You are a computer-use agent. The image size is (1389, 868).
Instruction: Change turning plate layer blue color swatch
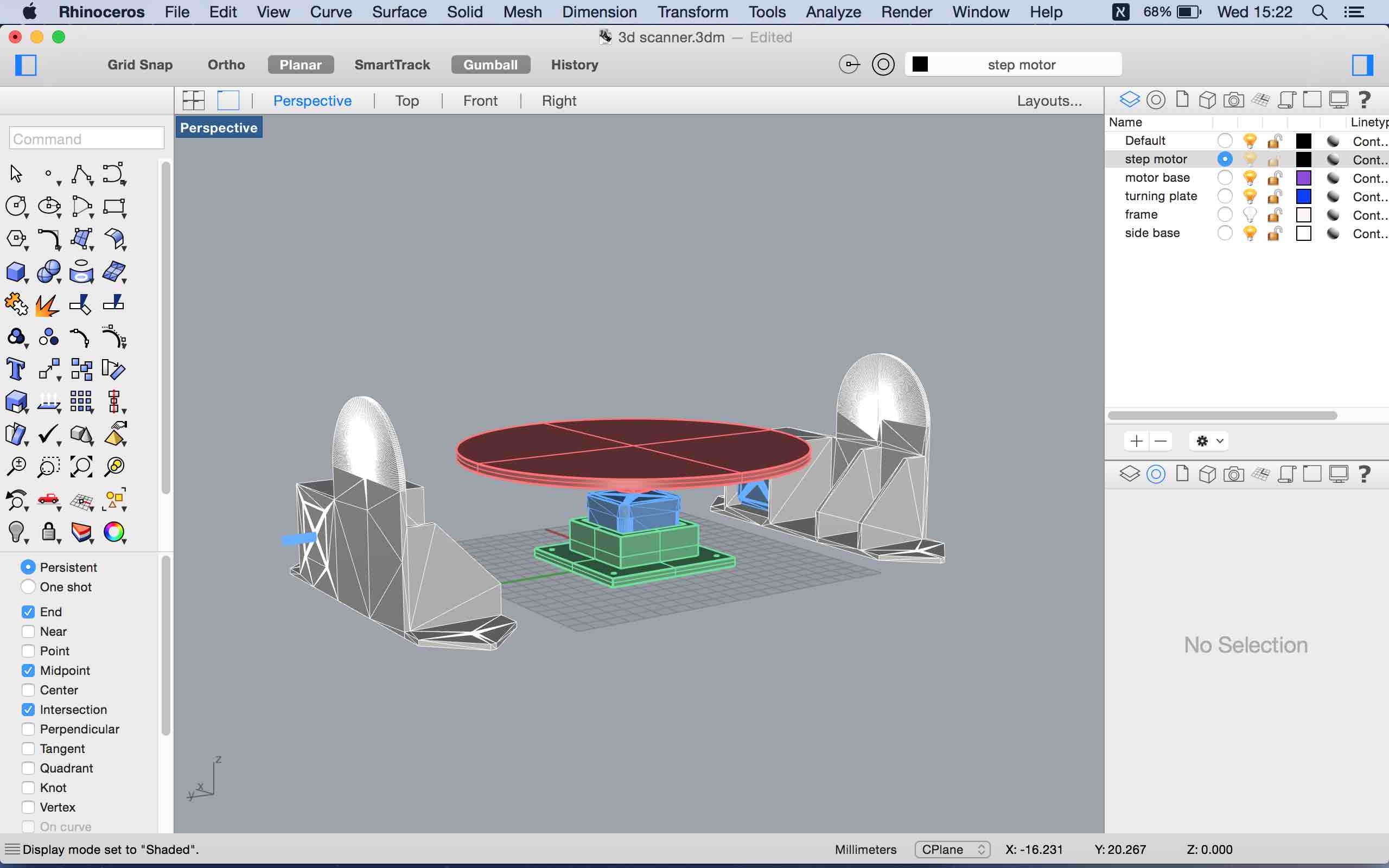(1303, 196)
